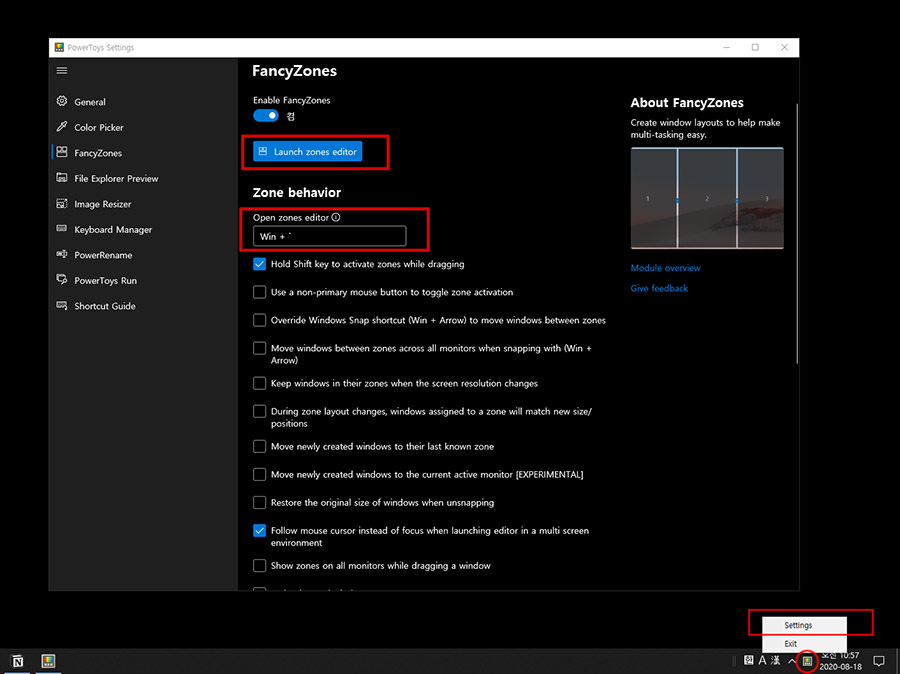This screenshot has width=900, height=674.
Task: Click the Open zones editor hotkey field
Action: [x=329, y=236]
